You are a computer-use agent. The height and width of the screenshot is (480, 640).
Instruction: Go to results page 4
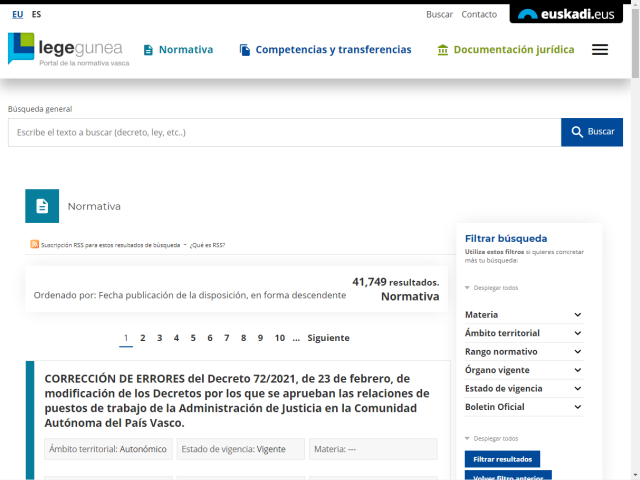click(176, 338)
